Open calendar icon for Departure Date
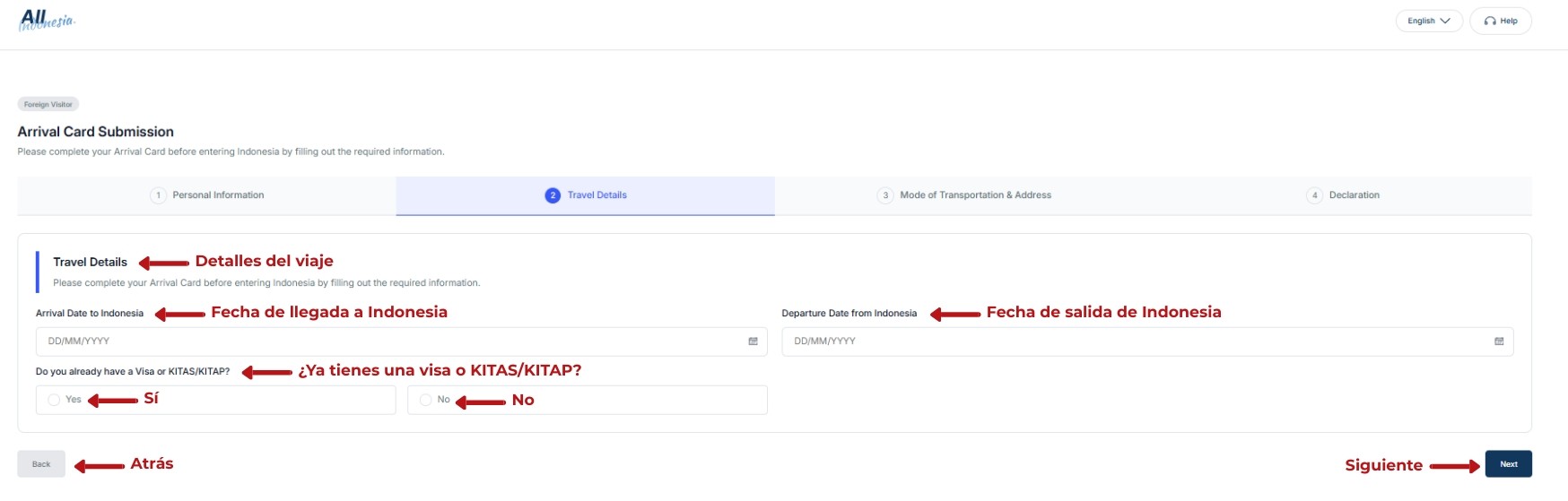Image resolution: width=1568 pixels, height=501 pixels. tap(1499, 341)
